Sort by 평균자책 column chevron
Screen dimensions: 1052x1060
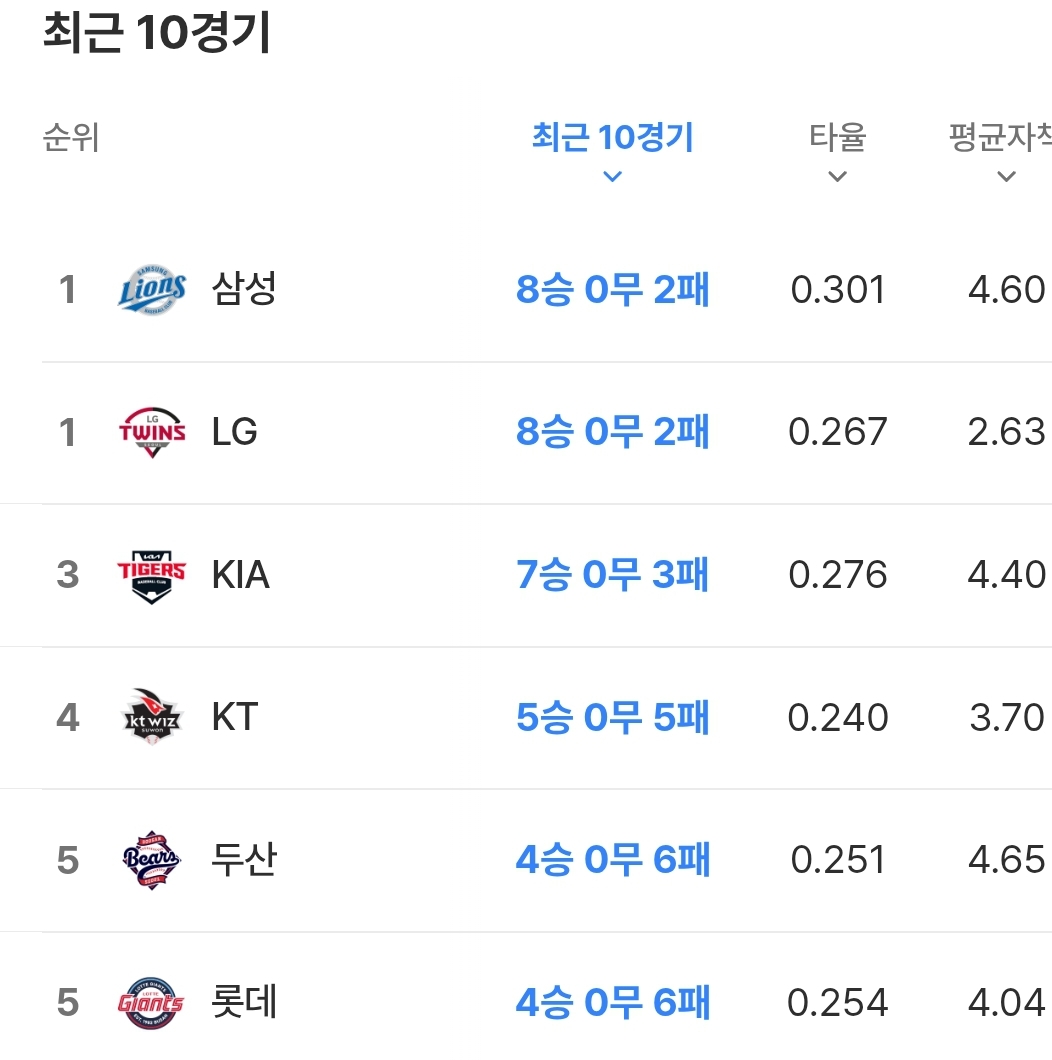tap(1007, 177)
